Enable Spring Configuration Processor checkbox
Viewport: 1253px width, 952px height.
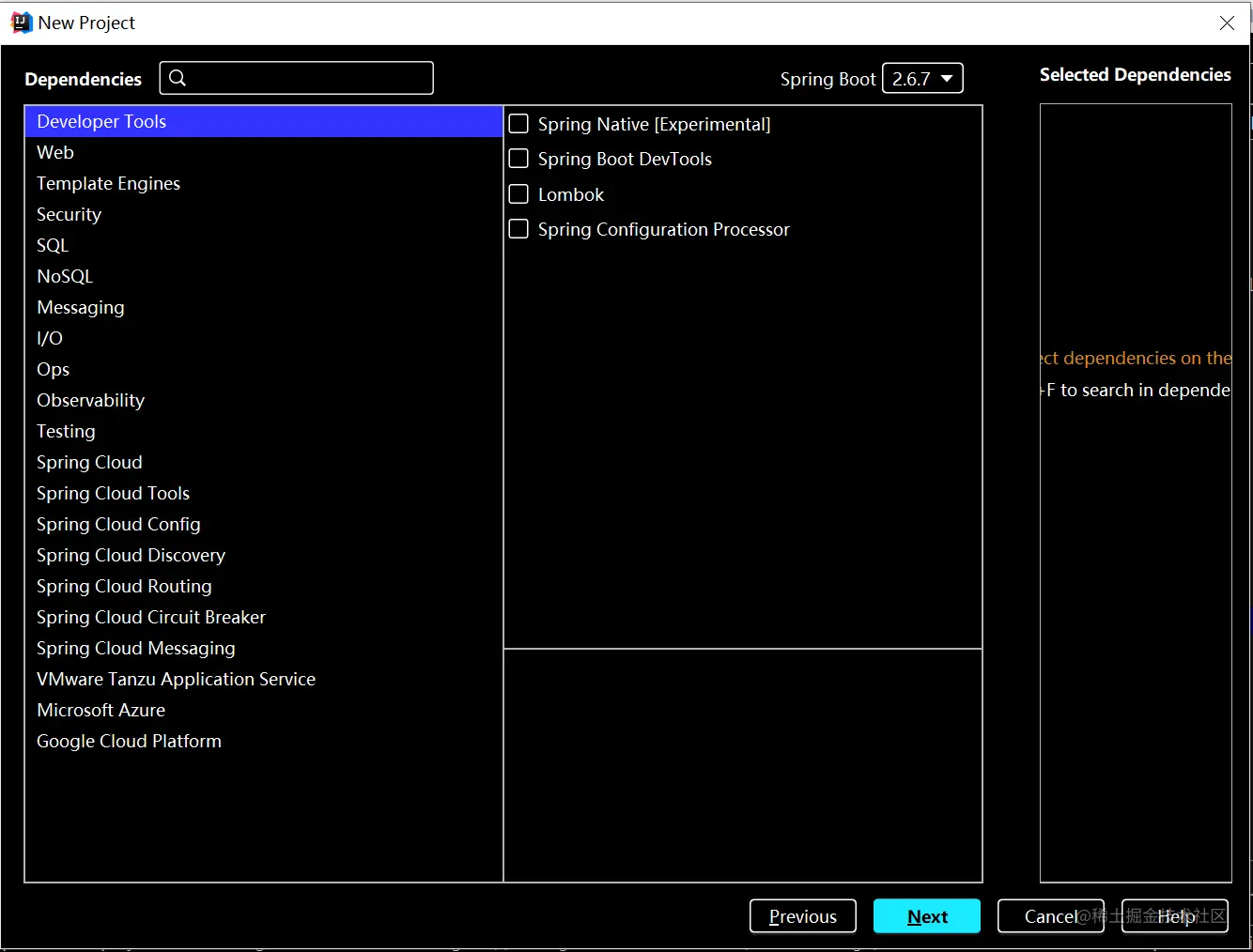[518, 229]
